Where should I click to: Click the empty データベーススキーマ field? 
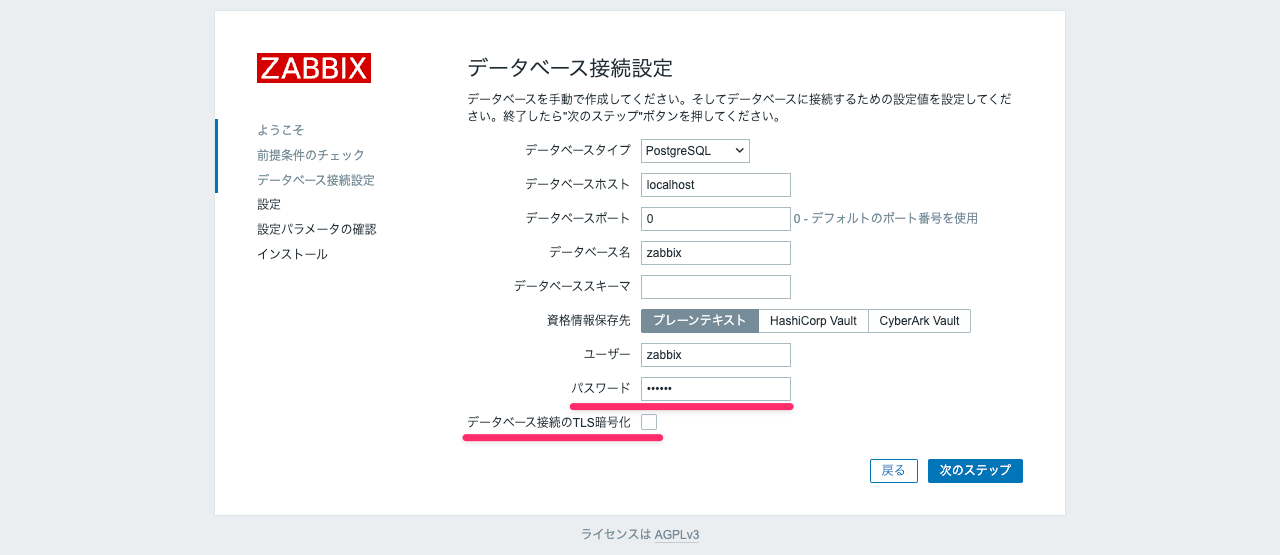coord(716,287)
